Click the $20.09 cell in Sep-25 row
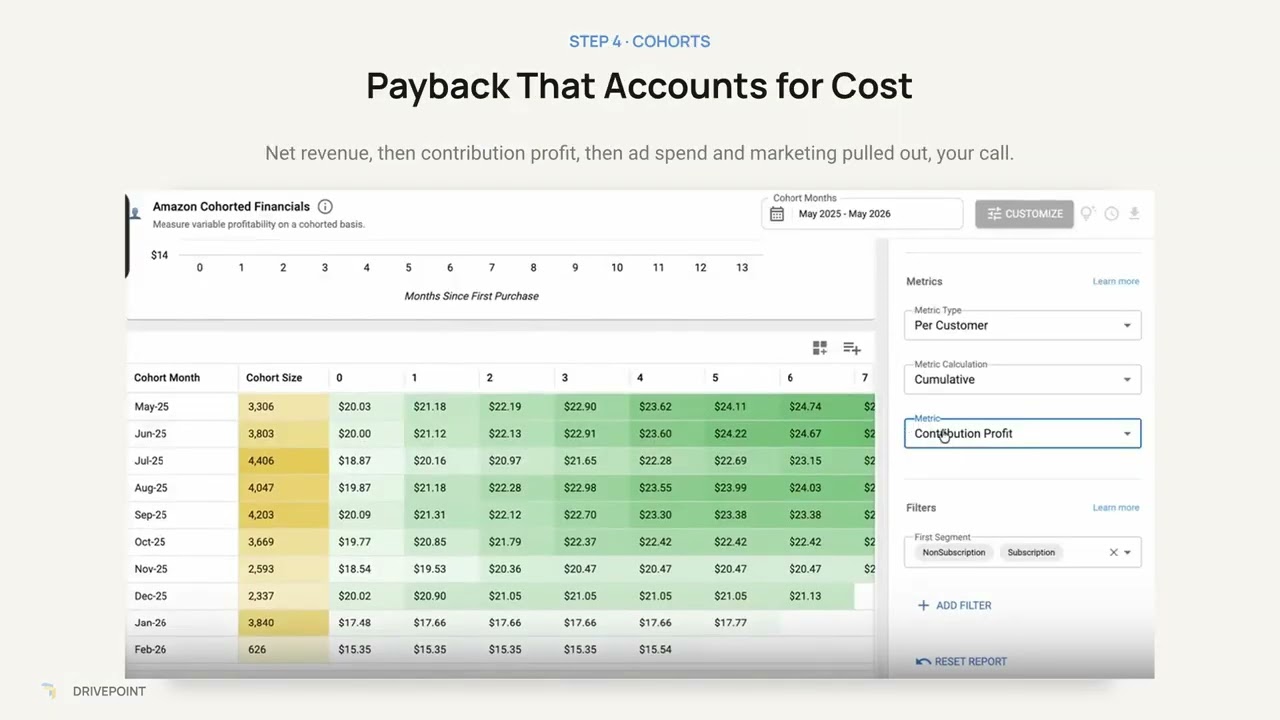1280x720 pixels. coord(366,514)
